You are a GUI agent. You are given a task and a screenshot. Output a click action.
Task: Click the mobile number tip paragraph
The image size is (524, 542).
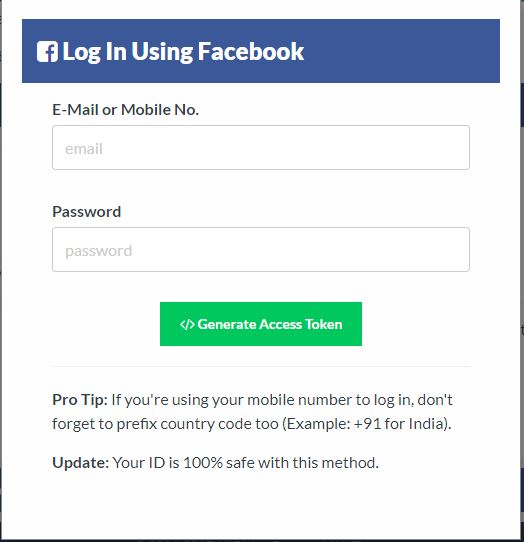(252, 412)
